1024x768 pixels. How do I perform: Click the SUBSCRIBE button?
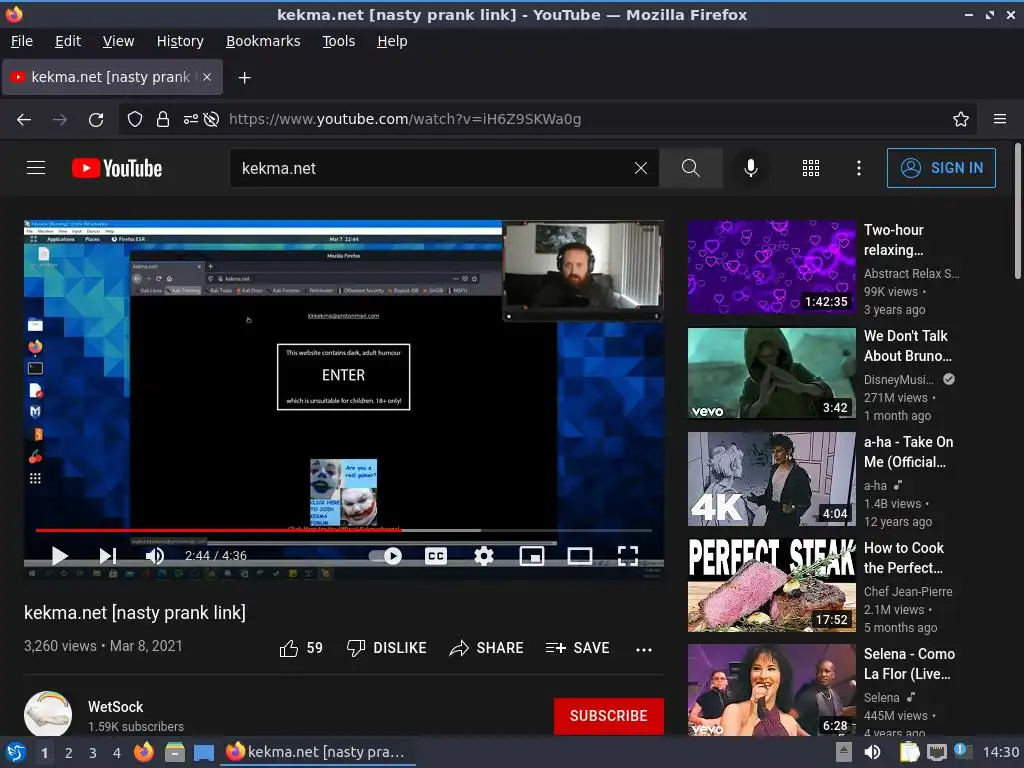tap(609, 716)
